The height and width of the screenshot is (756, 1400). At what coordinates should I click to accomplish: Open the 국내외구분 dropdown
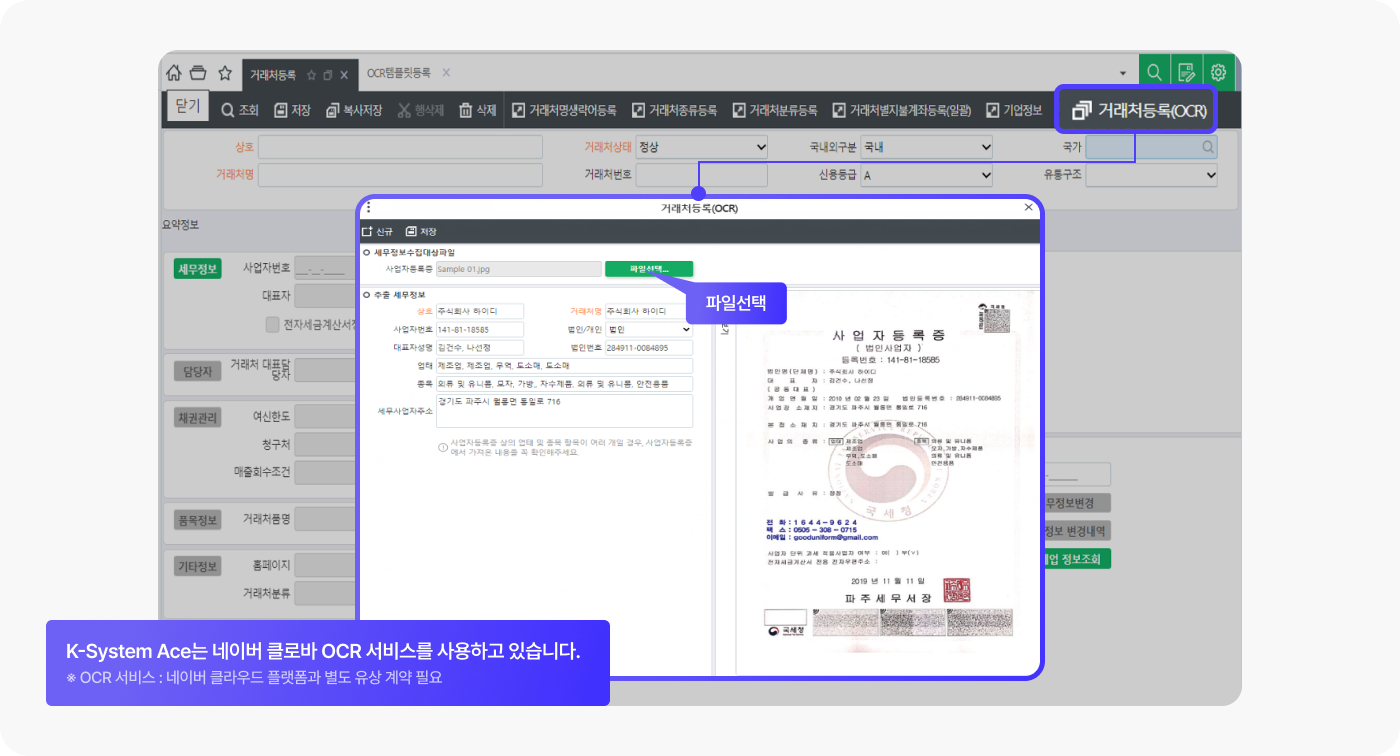click(927, 147)
